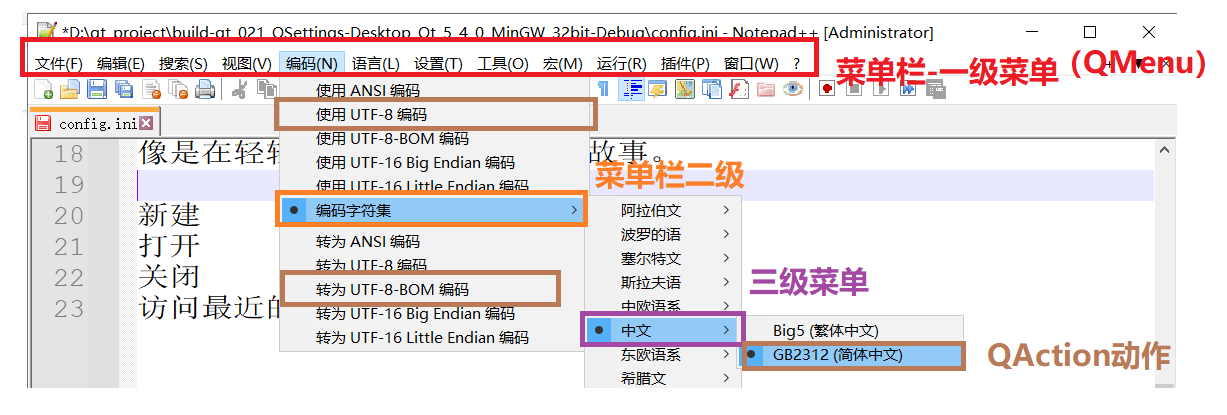
Task: Click the Close All documents icon
Action: tap(178, 89)
